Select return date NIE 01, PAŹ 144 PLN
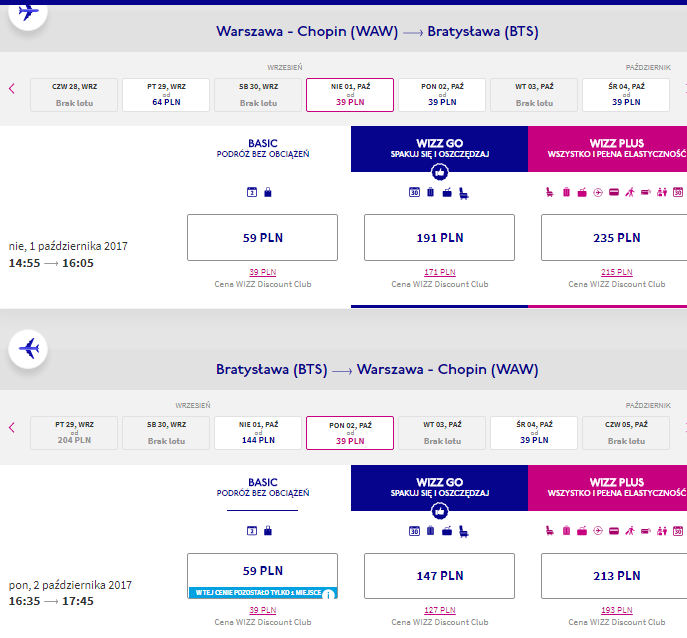Screen dimensions: 687x638 point(258,433)
